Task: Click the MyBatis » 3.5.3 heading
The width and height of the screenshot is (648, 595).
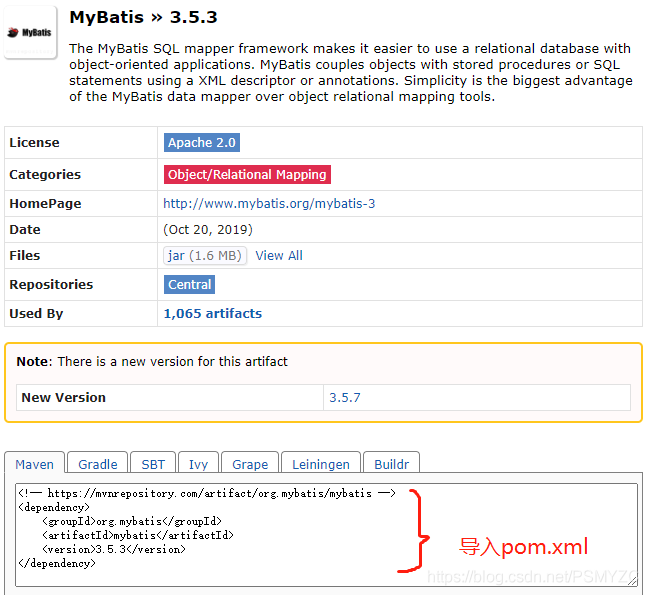Action: 143,17
